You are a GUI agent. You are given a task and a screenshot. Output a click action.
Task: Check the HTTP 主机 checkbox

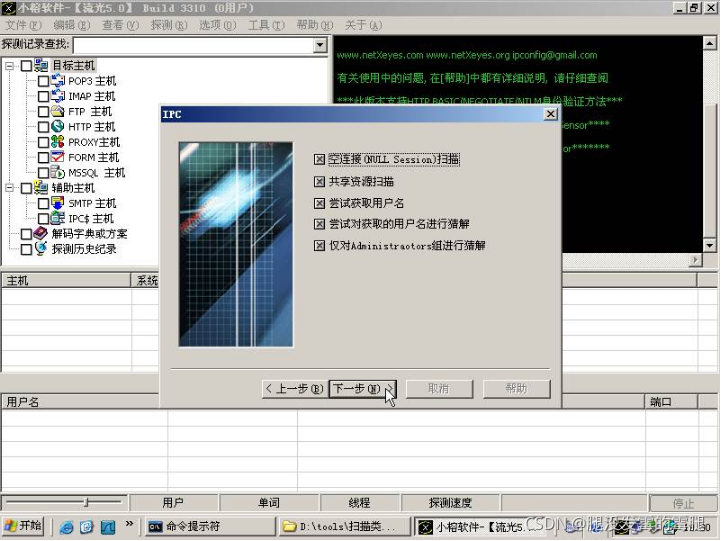coord(43,127)
